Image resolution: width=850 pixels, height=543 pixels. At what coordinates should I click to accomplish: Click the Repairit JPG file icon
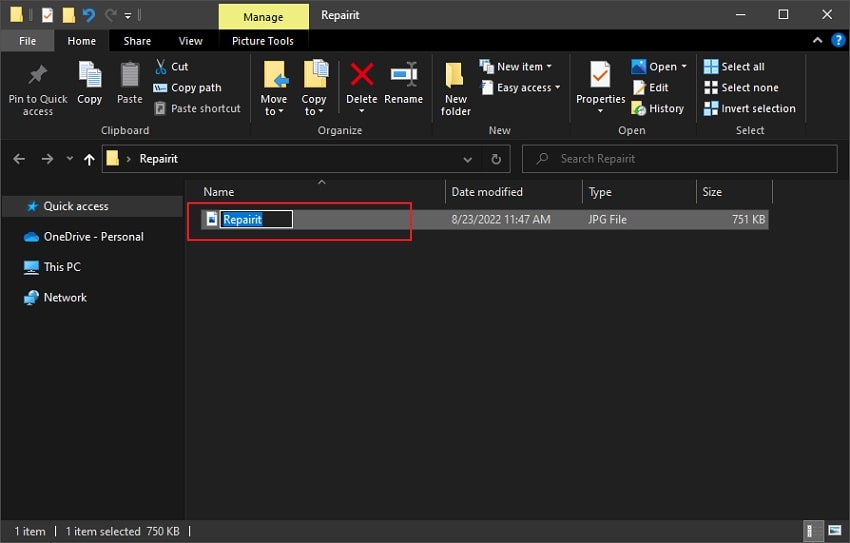211,219
